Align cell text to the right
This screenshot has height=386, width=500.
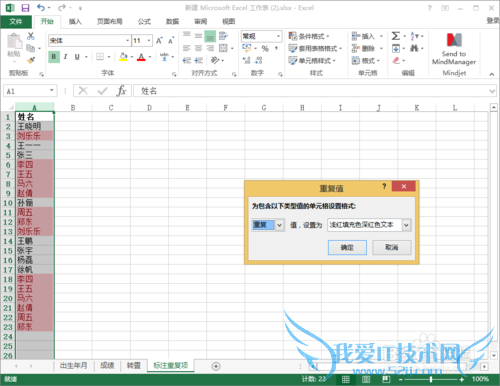[x=210, y=48]
